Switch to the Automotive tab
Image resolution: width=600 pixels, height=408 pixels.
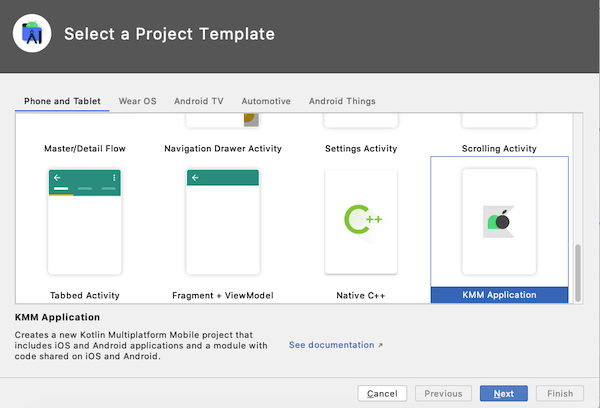click(266, 101)
